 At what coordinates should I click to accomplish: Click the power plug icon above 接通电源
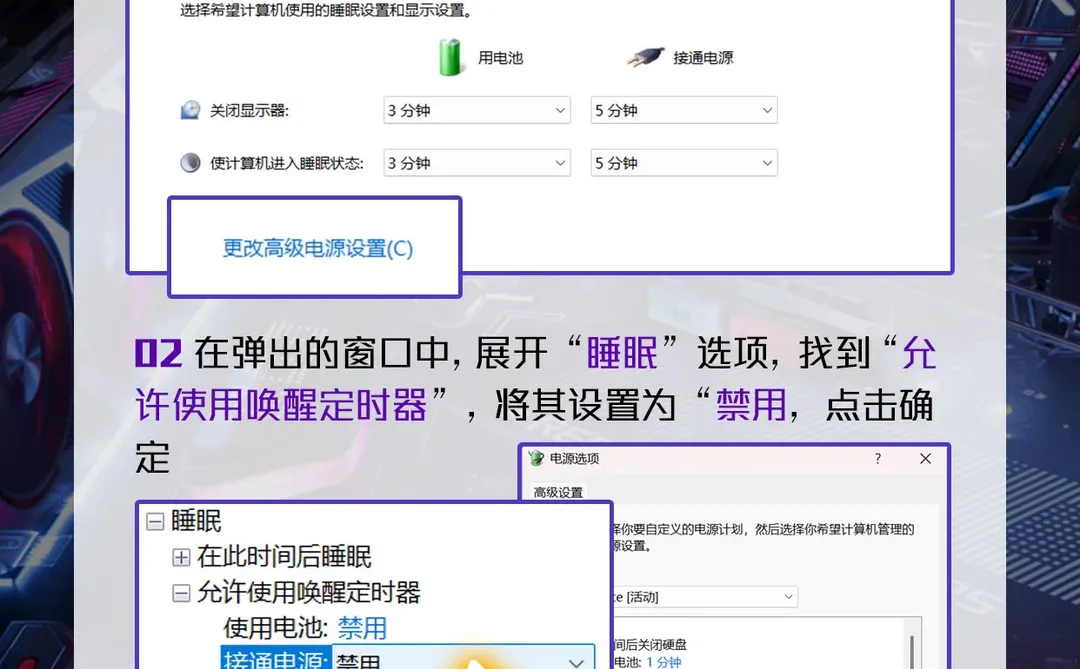[646, 55]
